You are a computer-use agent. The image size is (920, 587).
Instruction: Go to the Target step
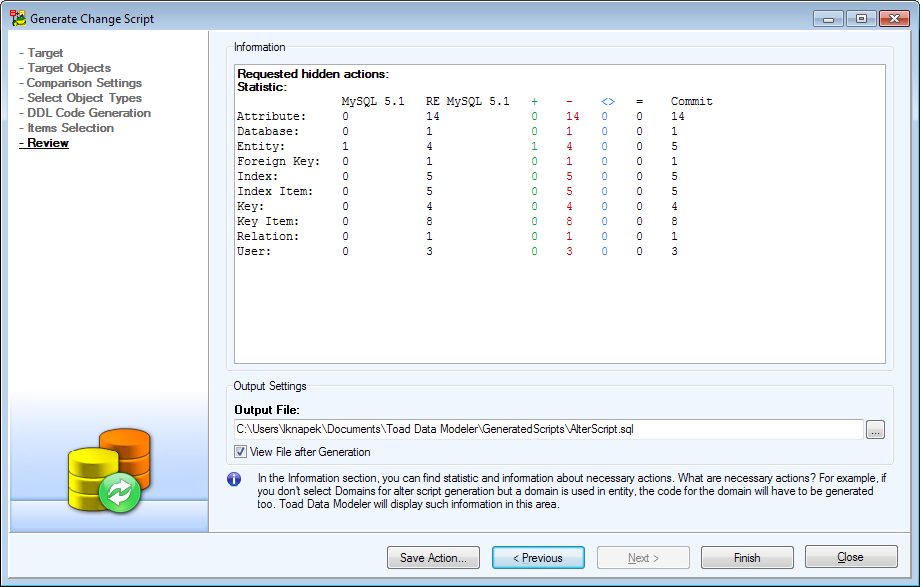pos(45,53)
